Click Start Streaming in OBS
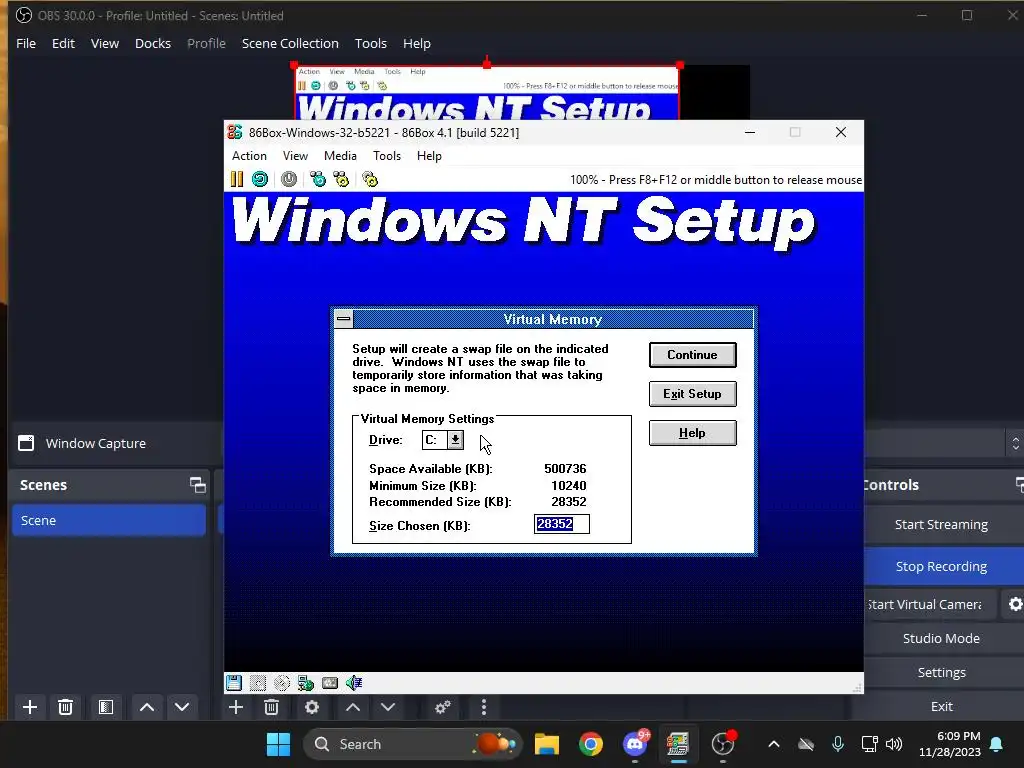The height and width of the screenshot is (768, 1024). tap(941, 524)
